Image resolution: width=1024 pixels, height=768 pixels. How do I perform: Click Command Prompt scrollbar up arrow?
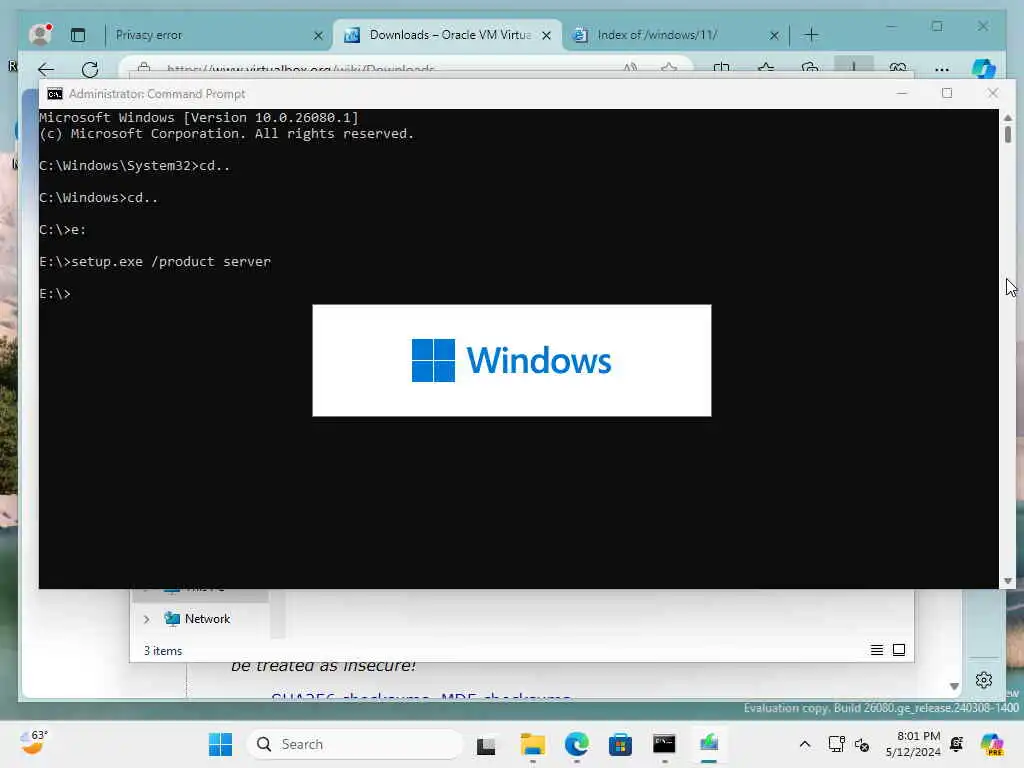(1008, 118)
